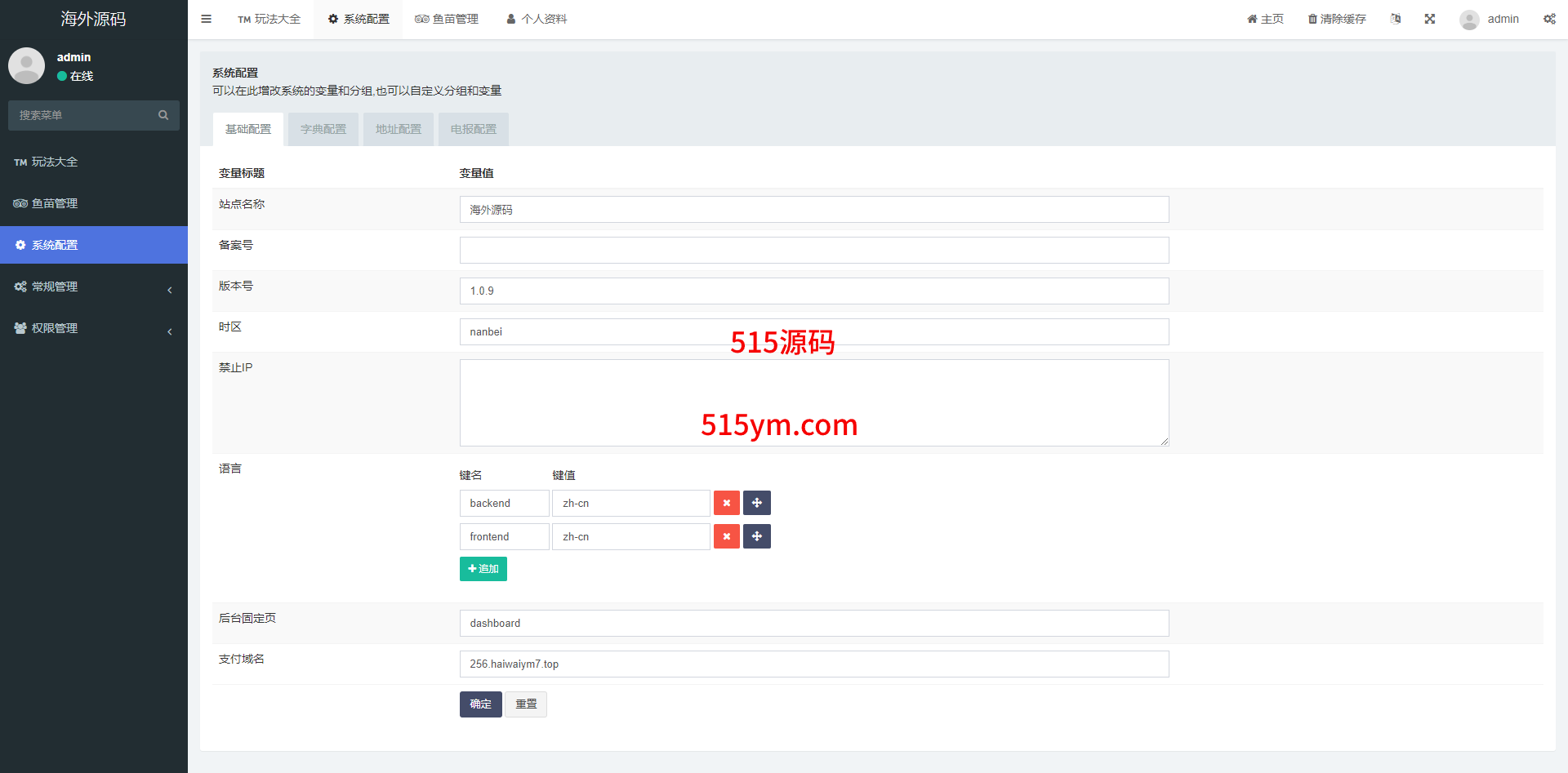
Task: Click the language switch icon in top bar
Action: click(1396, 19)
